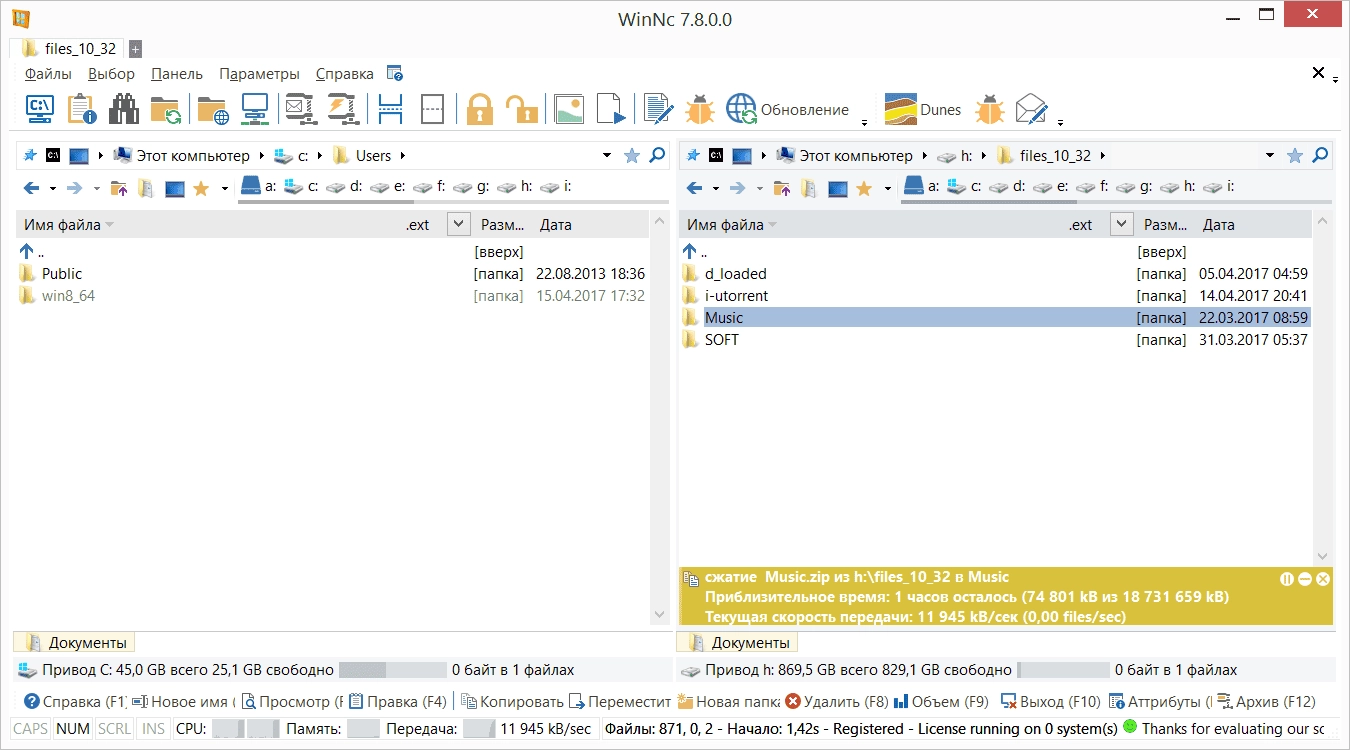Viewport: 1350px width, 750px height.
Task: Click the compress and email icon
Action: pyautogui.click(x=300, y=109)
